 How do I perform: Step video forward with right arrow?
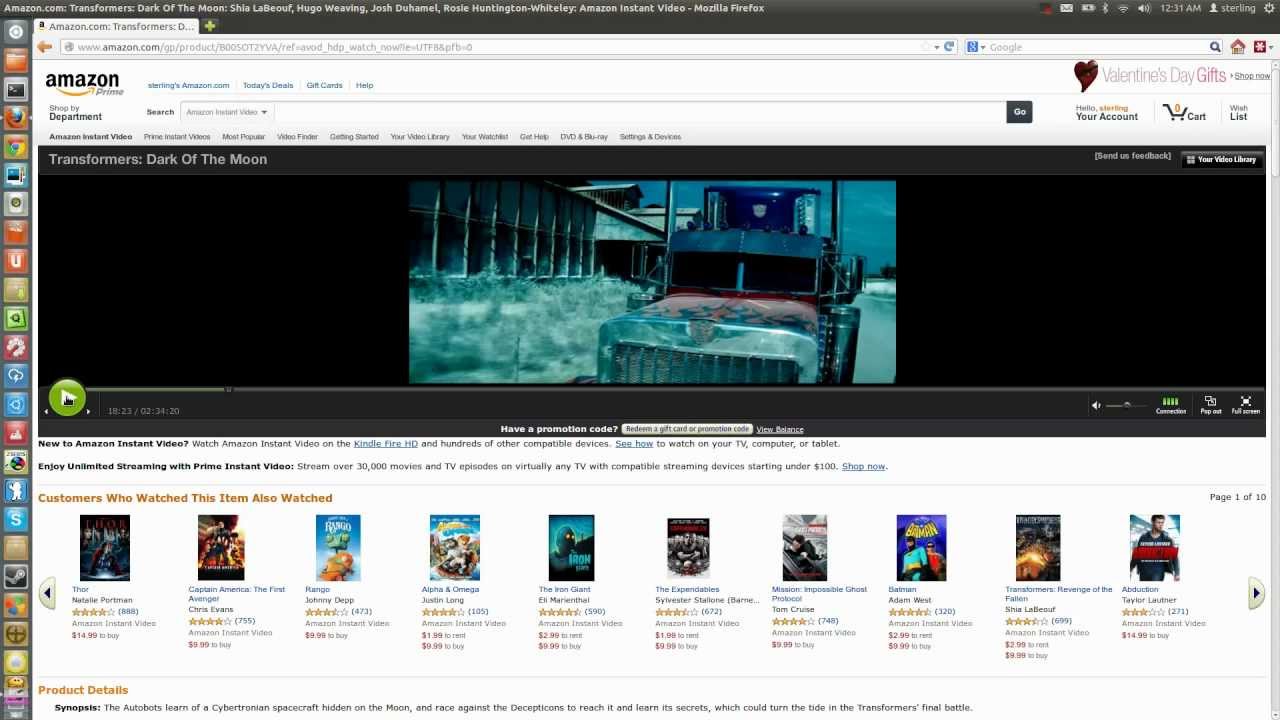click(x=88, y=411)
